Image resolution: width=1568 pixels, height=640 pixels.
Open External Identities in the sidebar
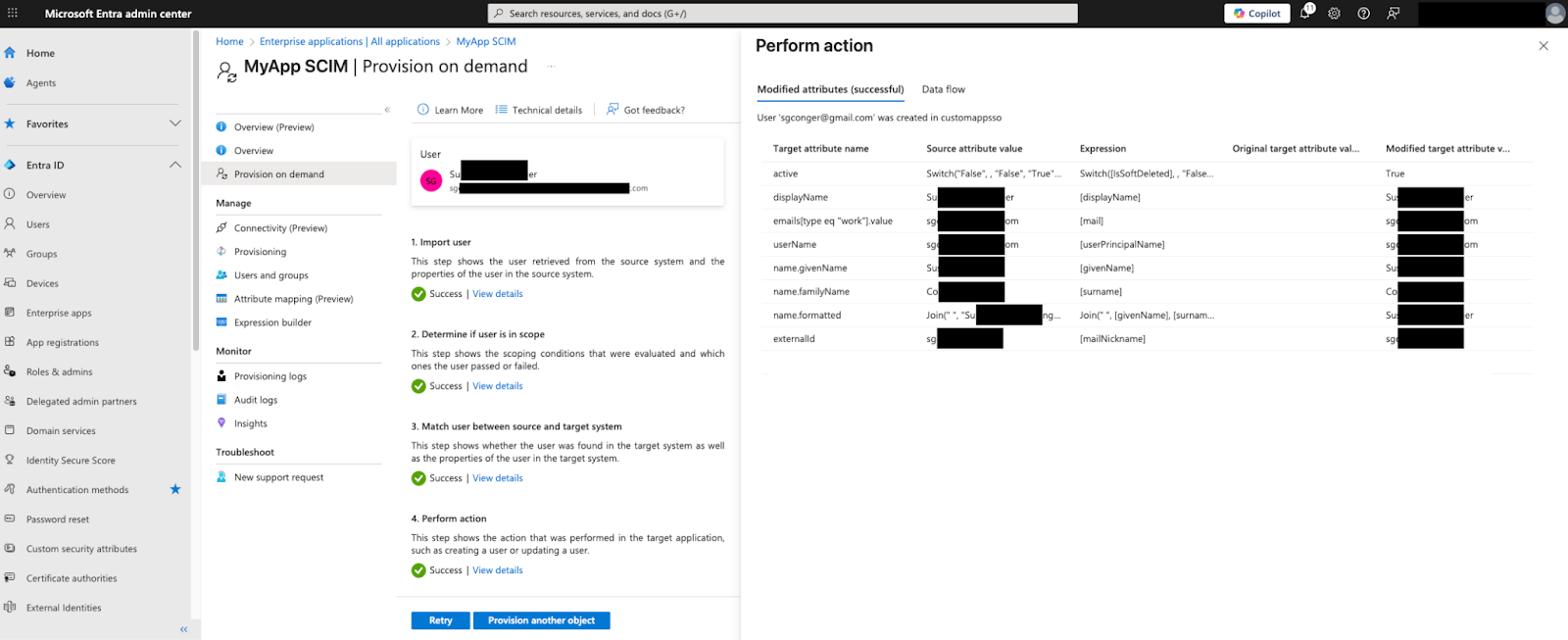[64, 608]
